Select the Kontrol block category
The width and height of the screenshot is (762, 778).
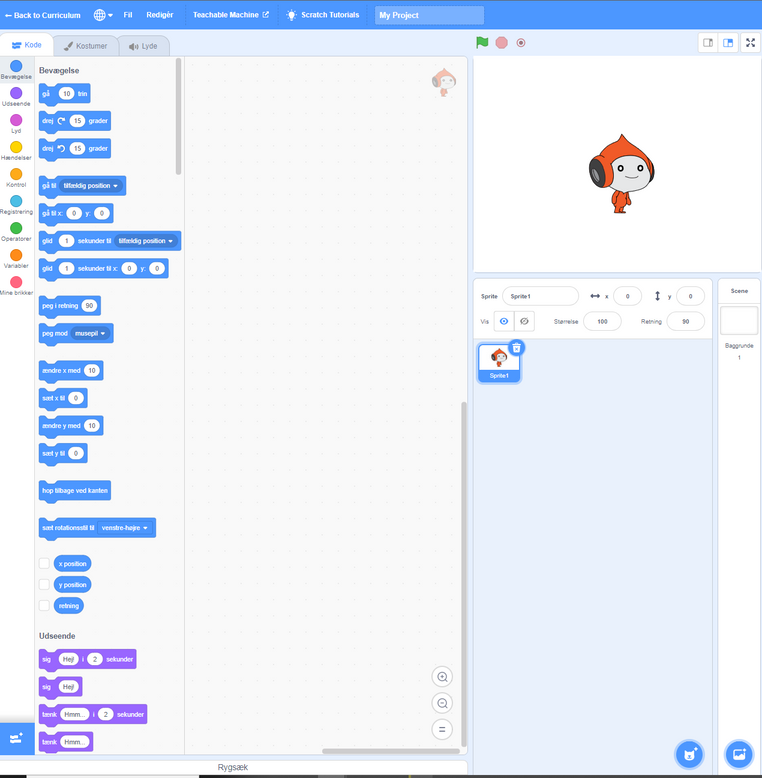pos(16,178)
